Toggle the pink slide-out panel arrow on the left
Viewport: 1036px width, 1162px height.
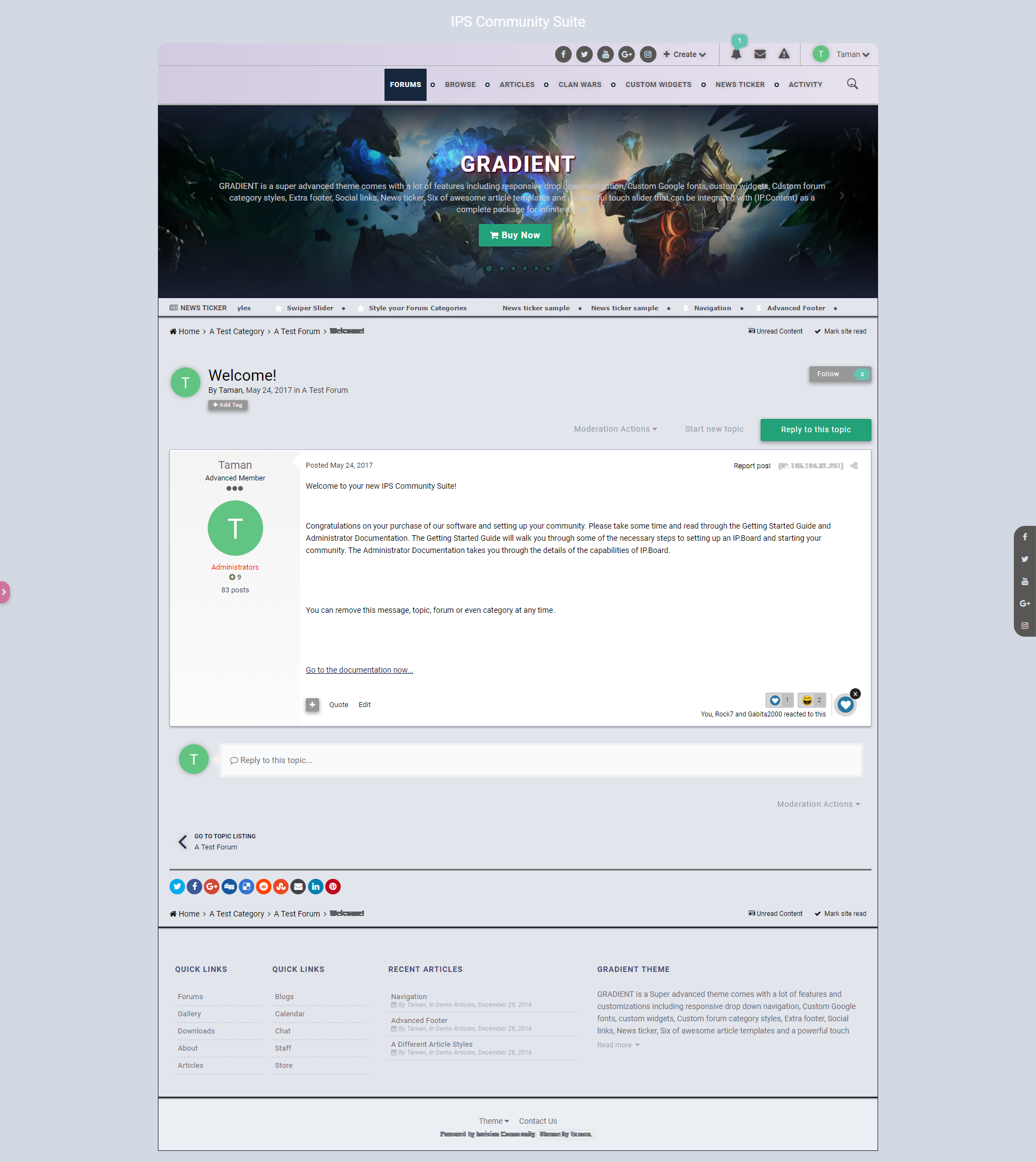coord(5,592)
